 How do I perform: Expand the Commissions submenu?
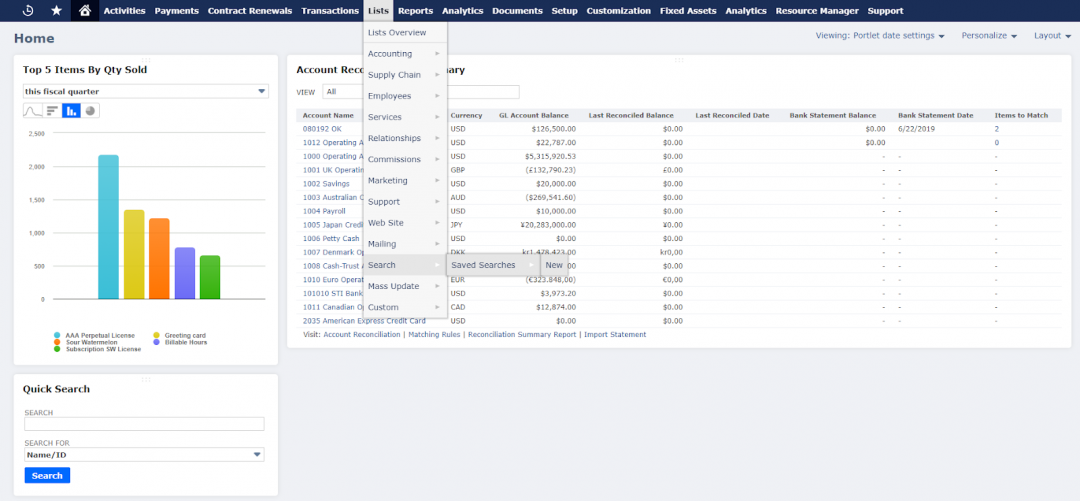click(405, 159)
